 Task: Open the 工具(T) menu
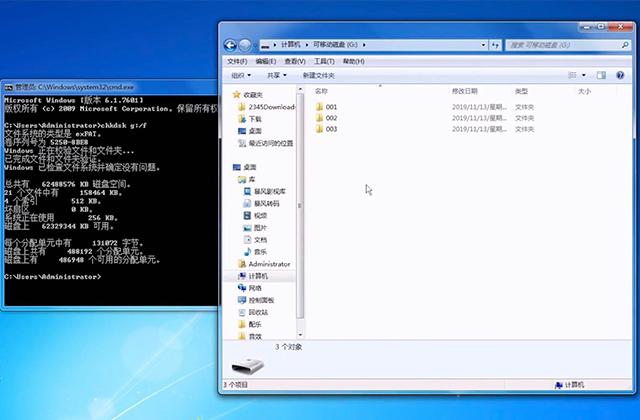[x=322, y=61]
